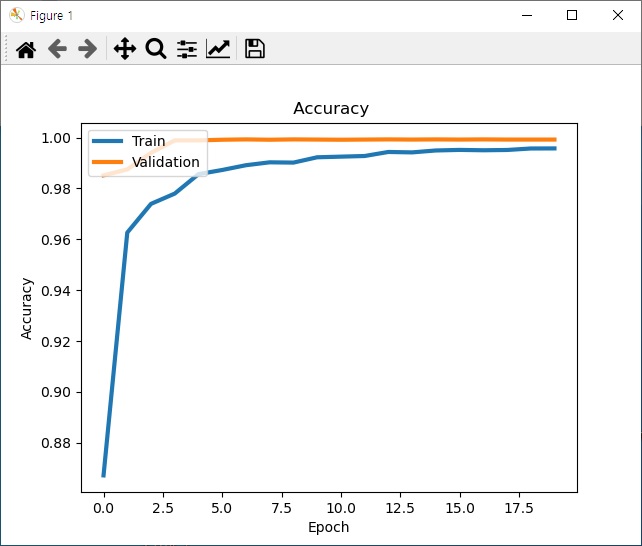Click the 0.94 y-axis tick label
The width and height of the screenshot is (642, 546).
[x=56, y=291]
